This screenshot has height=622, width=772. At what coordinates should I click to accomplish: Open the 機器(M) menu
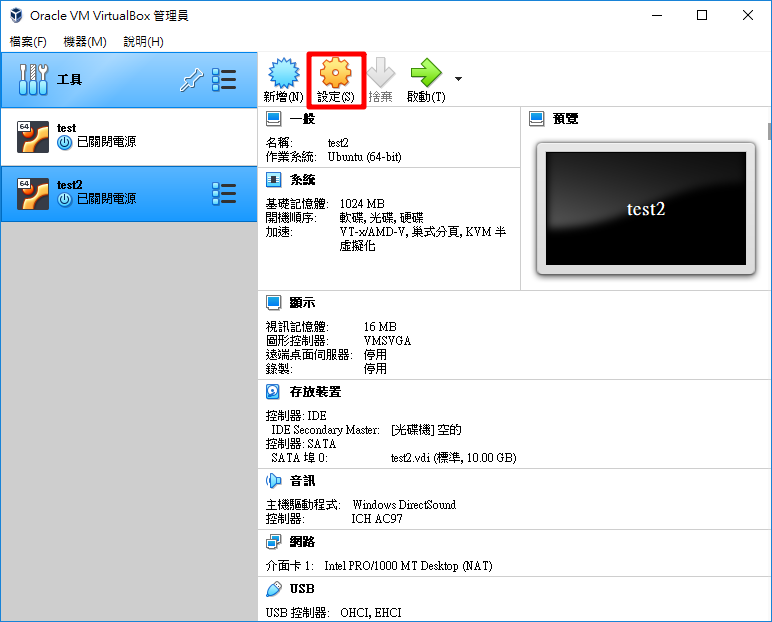tap(85, 42)
